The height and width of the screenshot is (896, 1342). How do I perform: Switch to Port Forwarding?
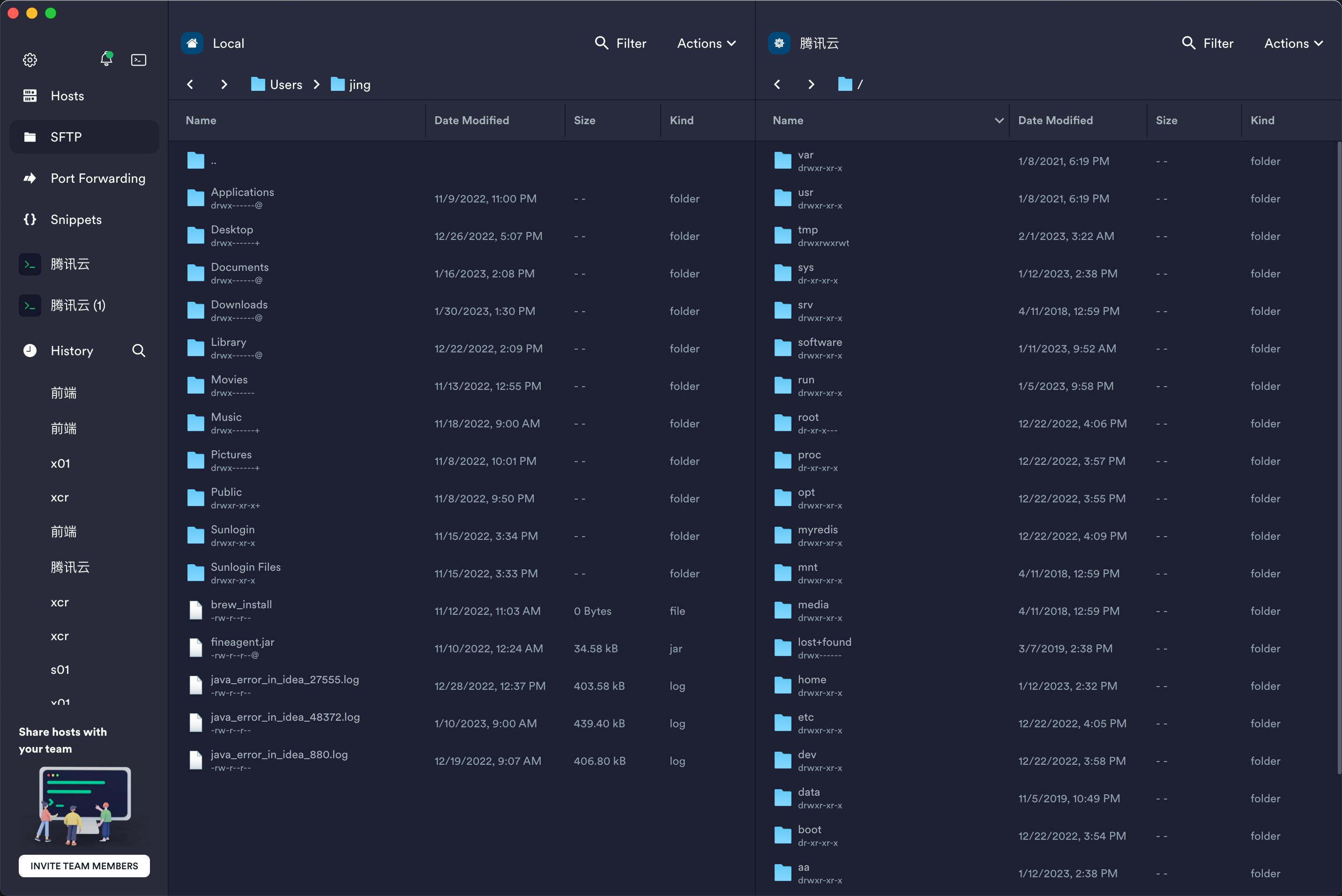point(97,178)
